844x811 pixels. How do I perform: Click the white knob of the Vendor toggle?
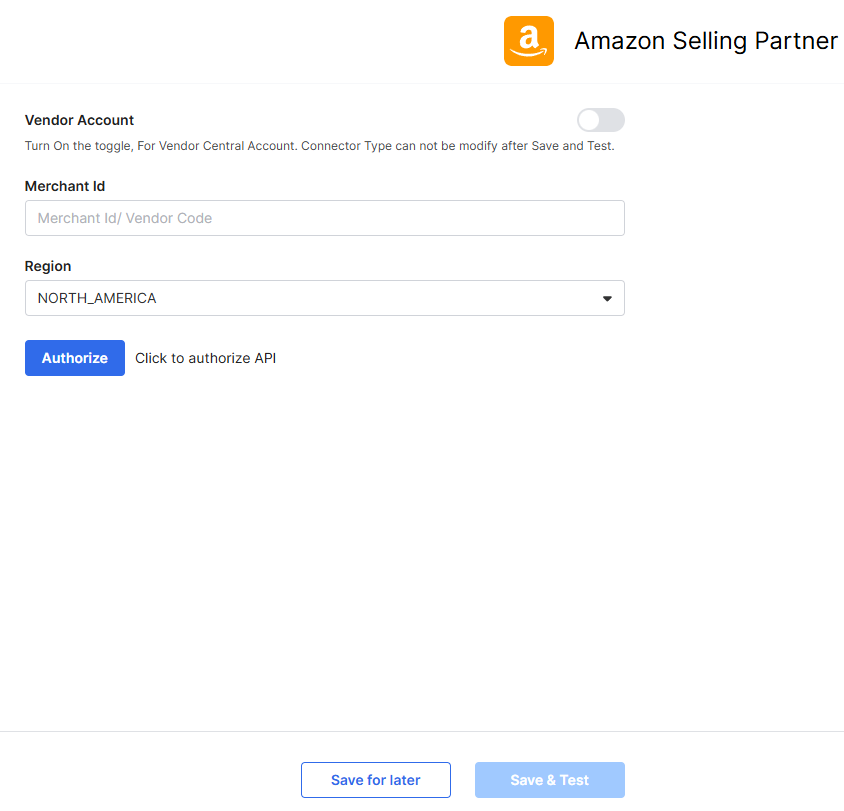589,120
